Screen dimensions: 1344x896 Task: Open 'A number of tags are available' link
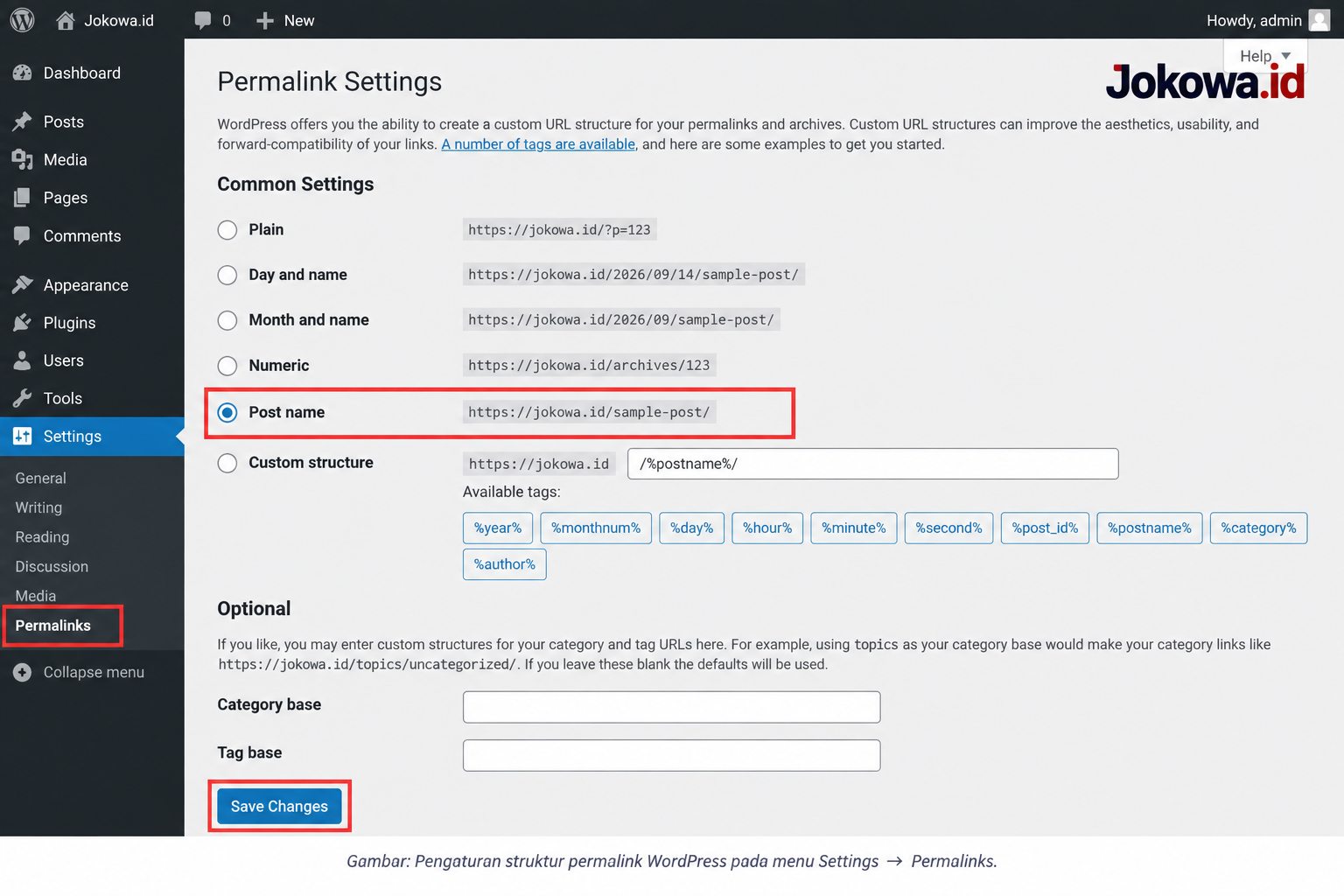pos(538,144)
